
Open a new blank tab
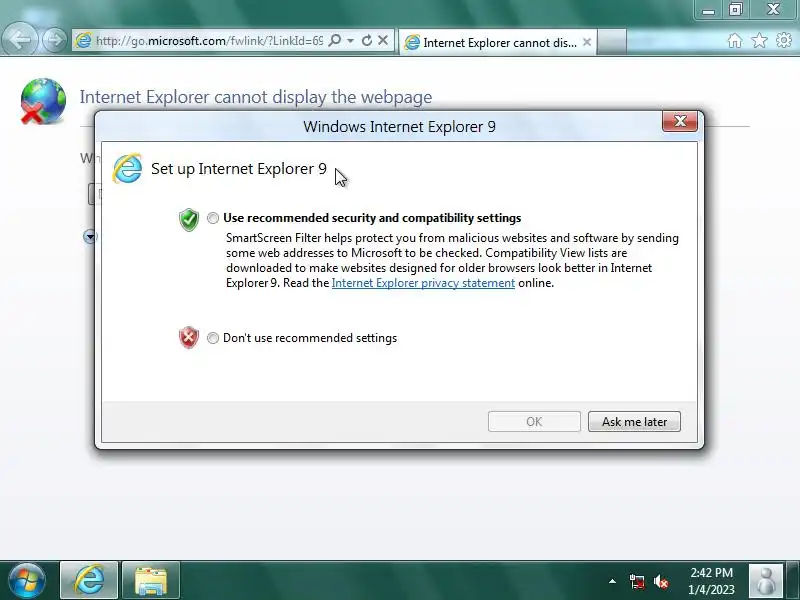611,42
